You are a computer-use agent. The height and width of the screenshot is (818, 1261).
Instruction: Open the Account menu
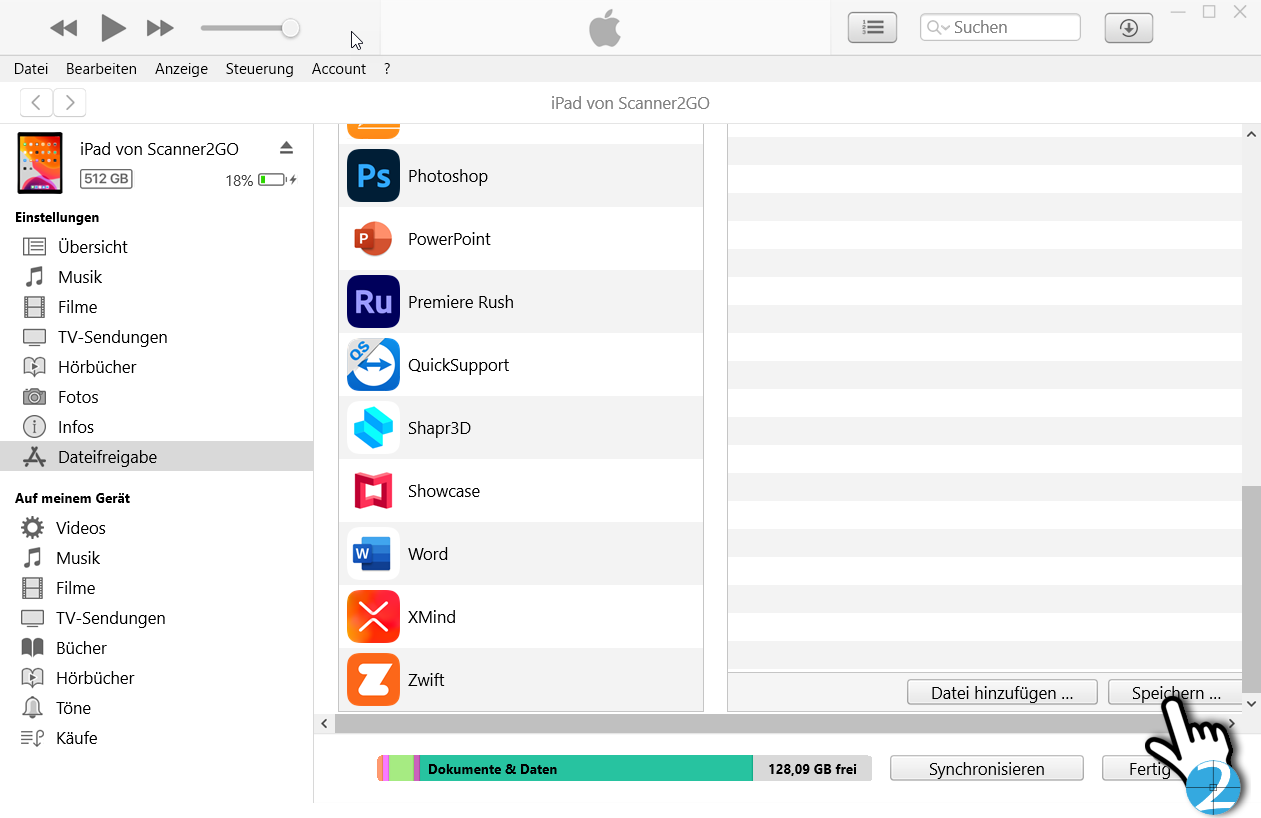coord(339,69)
